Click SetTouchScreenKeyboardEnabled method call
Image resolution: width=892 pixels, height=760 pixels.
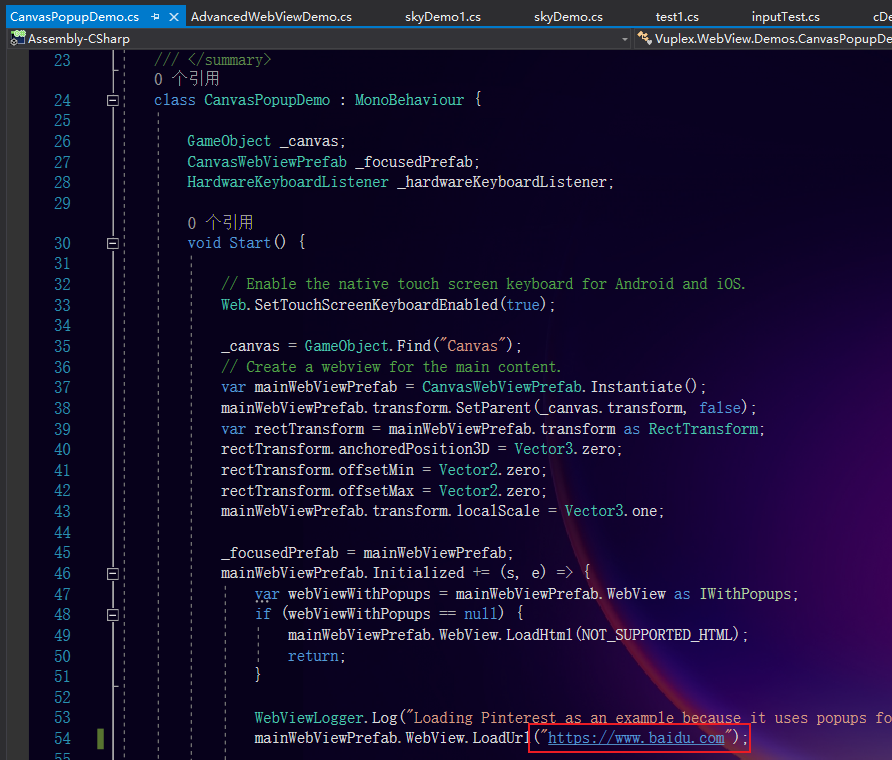pos(376,305)
